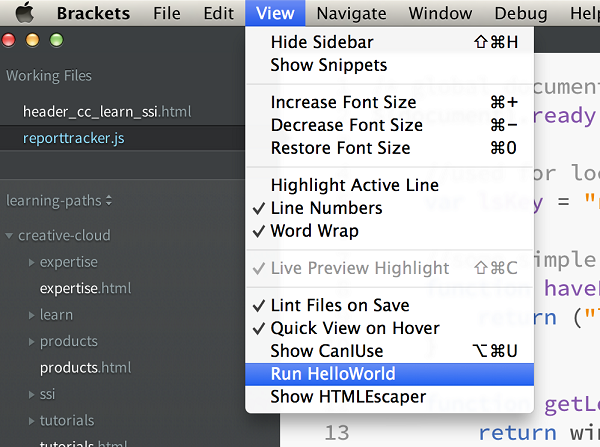Choose Increase Font Size
The height and width of the screenshot is (447, 600).
point(390,102)
